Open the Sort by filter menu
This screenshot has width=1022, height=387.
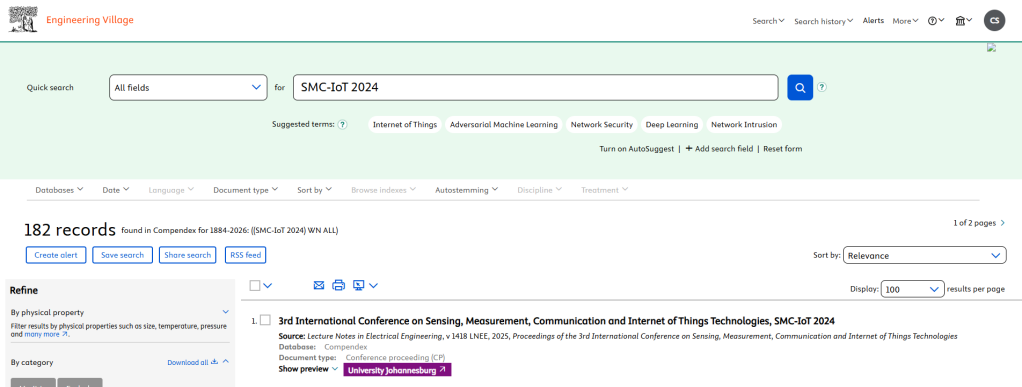point(315,190)
